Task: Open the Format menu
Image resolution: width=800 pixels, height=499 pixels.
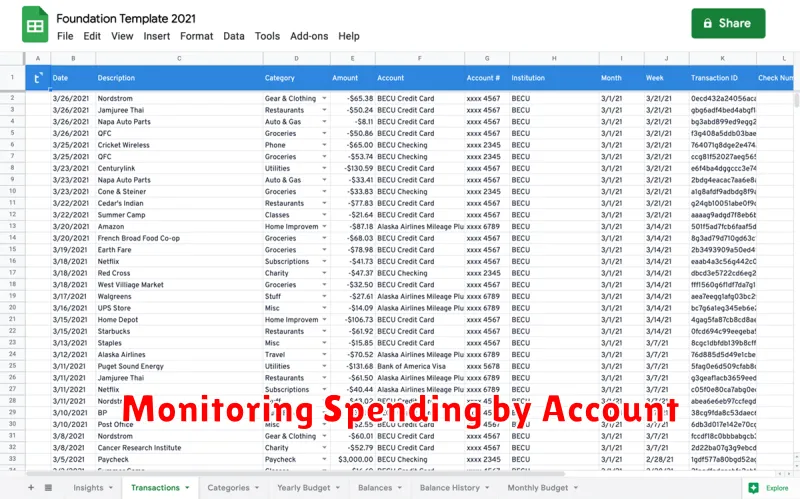Action: pos(196,36)
